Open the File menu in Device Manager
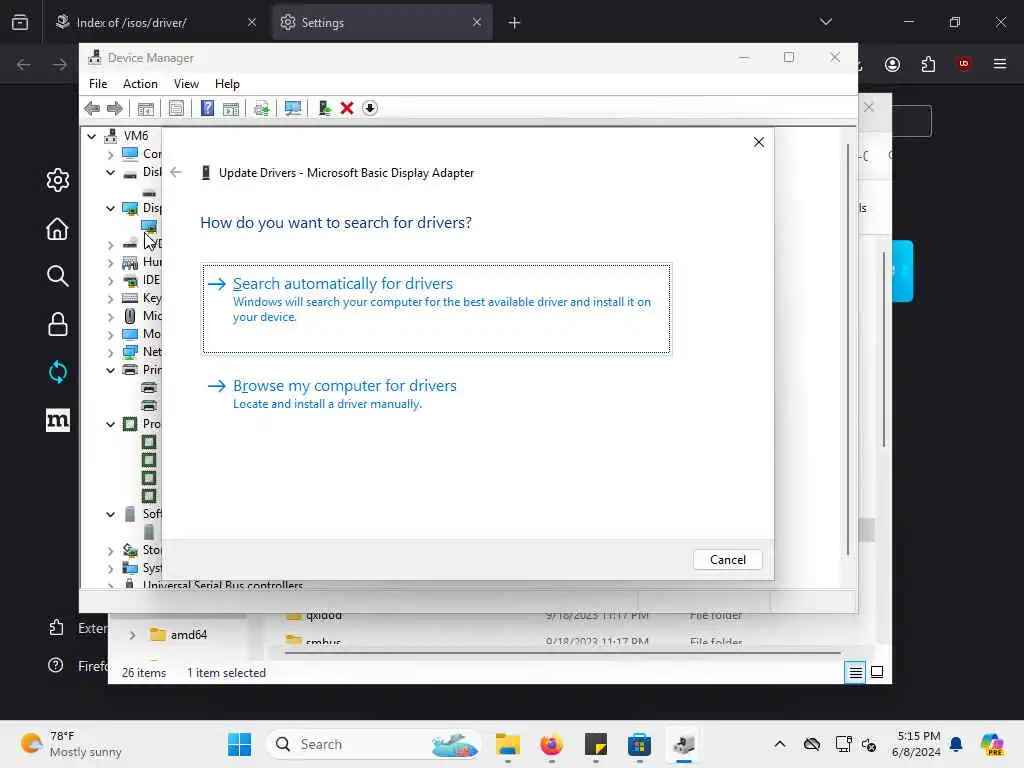The image size is (1024, 768). (x=98, y=84)
